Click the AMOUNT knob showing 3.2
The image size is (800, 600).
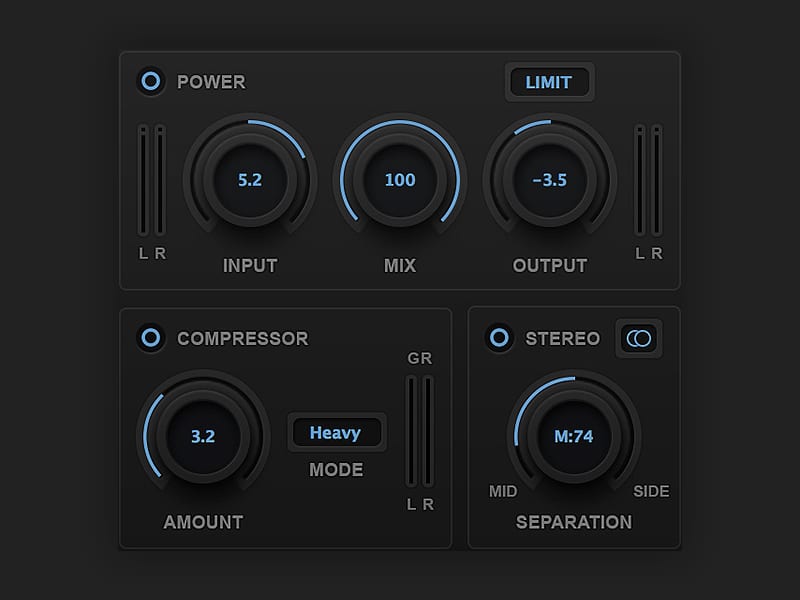[x=203, y=436]
